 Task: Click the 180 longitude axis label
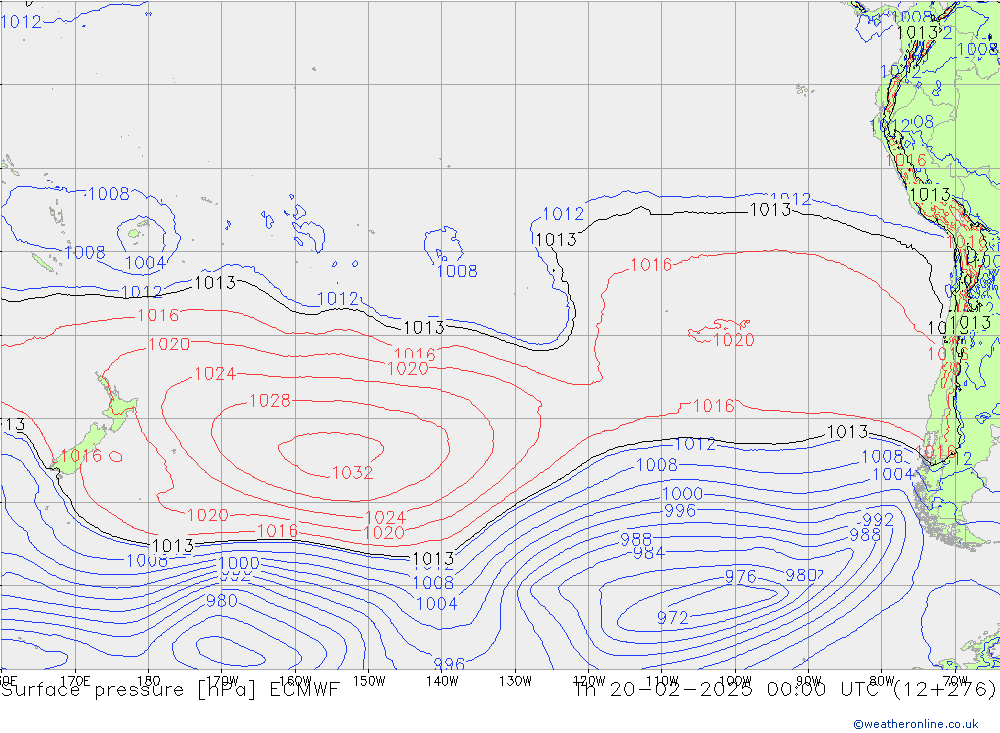(x=148, y=680)
